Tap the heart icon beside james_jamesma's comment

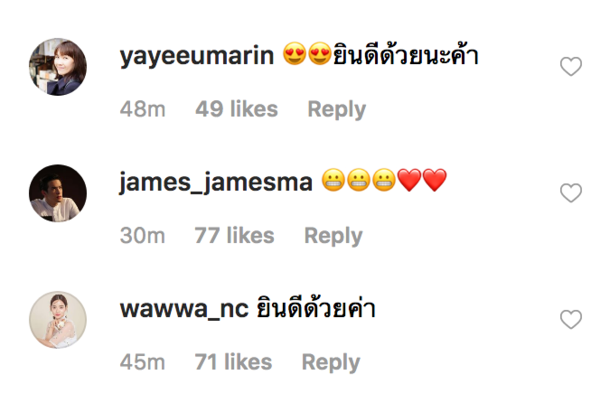(571, 193)
